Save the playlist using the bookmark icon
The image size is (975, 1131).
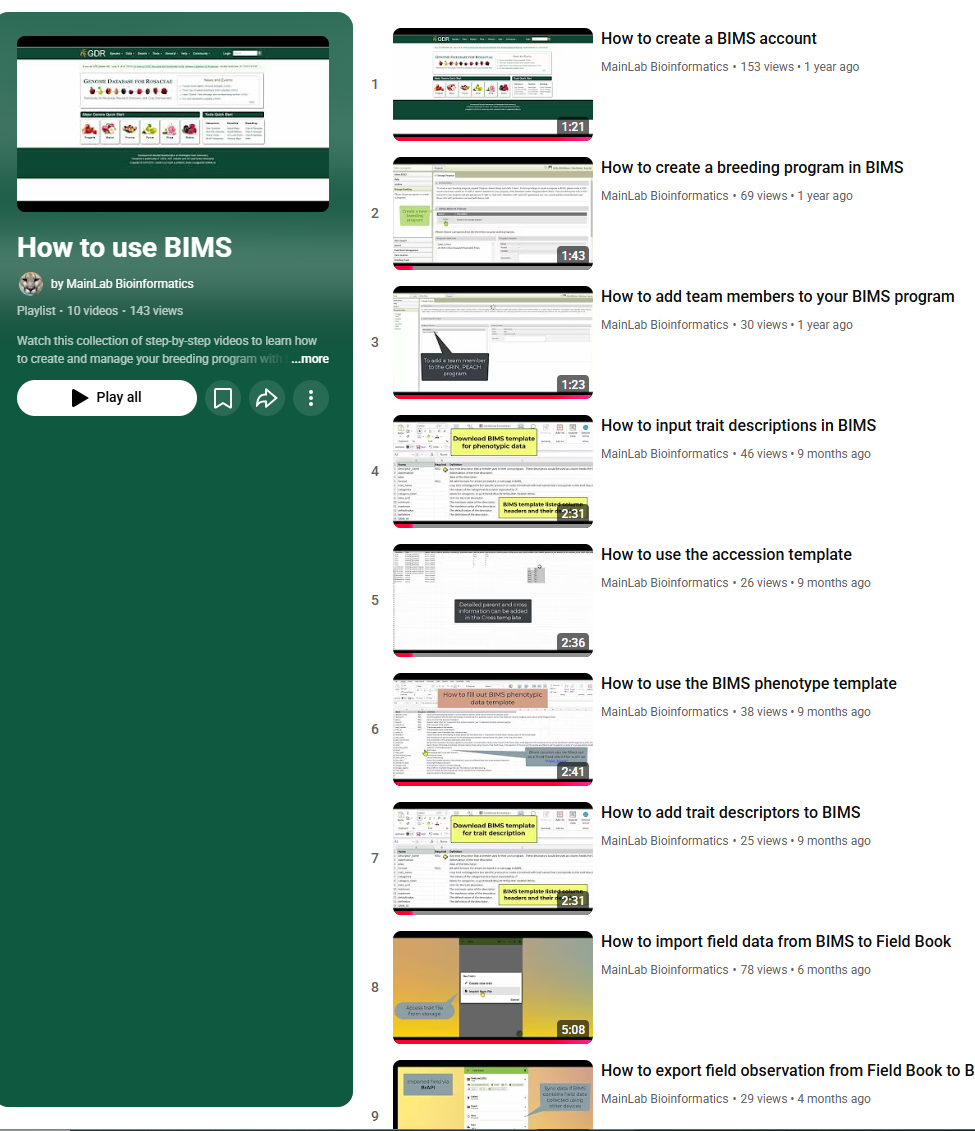click(222, 398)
